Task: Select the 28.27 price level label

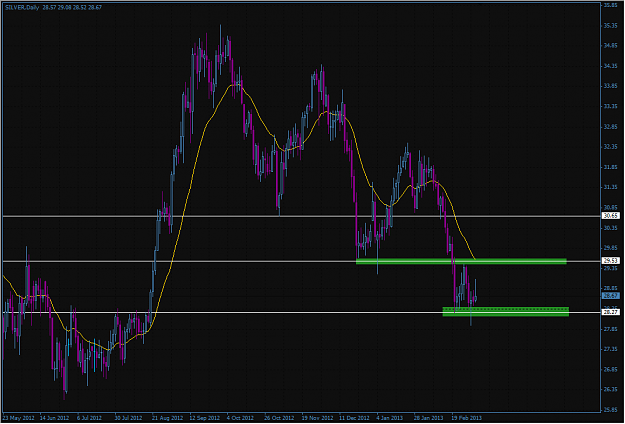Action: click(x=611, y=313)
